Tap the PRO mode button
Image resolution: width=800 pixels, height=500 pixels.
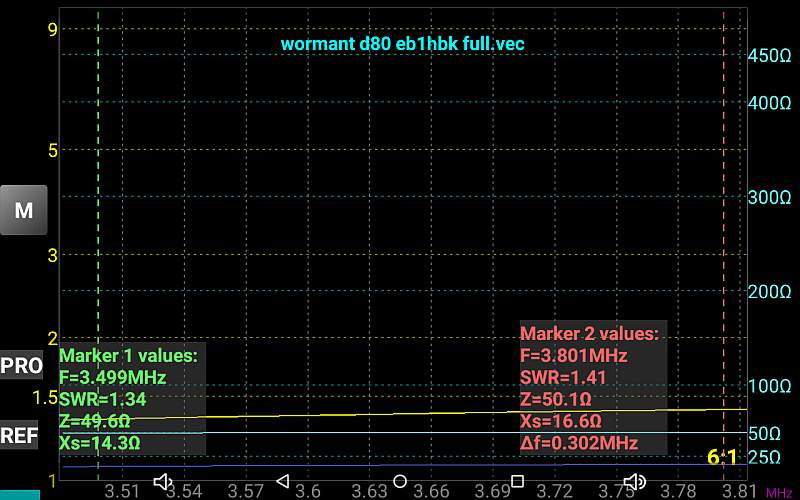[22, 365]
